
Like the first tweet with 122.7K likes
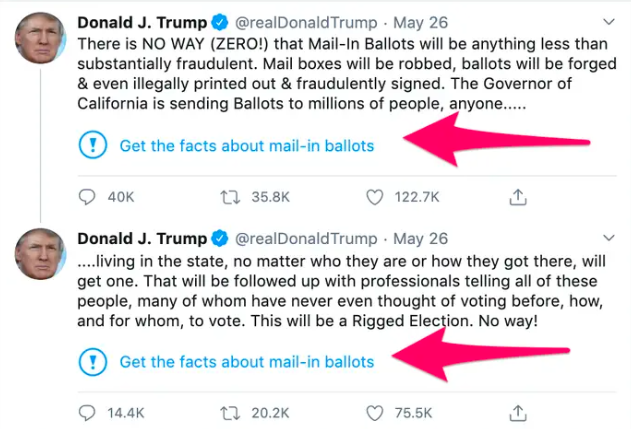pos(375,197)
